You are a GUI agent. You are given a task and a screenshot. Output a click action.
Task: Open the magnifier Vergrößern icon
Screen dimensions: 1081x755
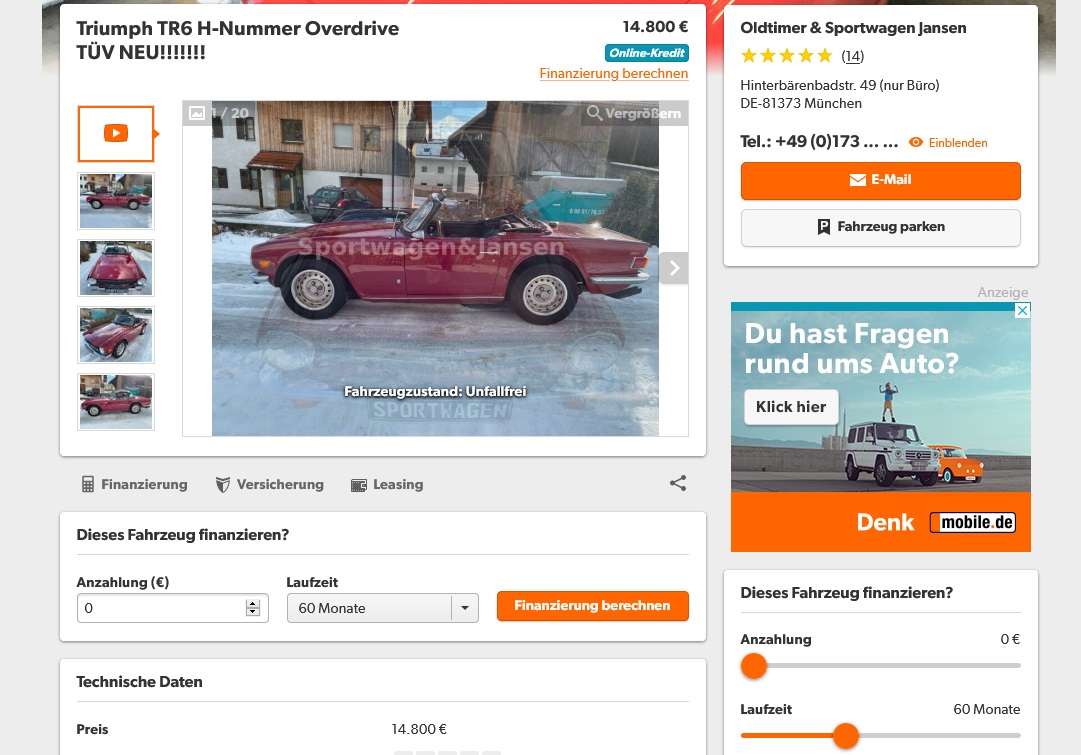[x=594, y=112]
